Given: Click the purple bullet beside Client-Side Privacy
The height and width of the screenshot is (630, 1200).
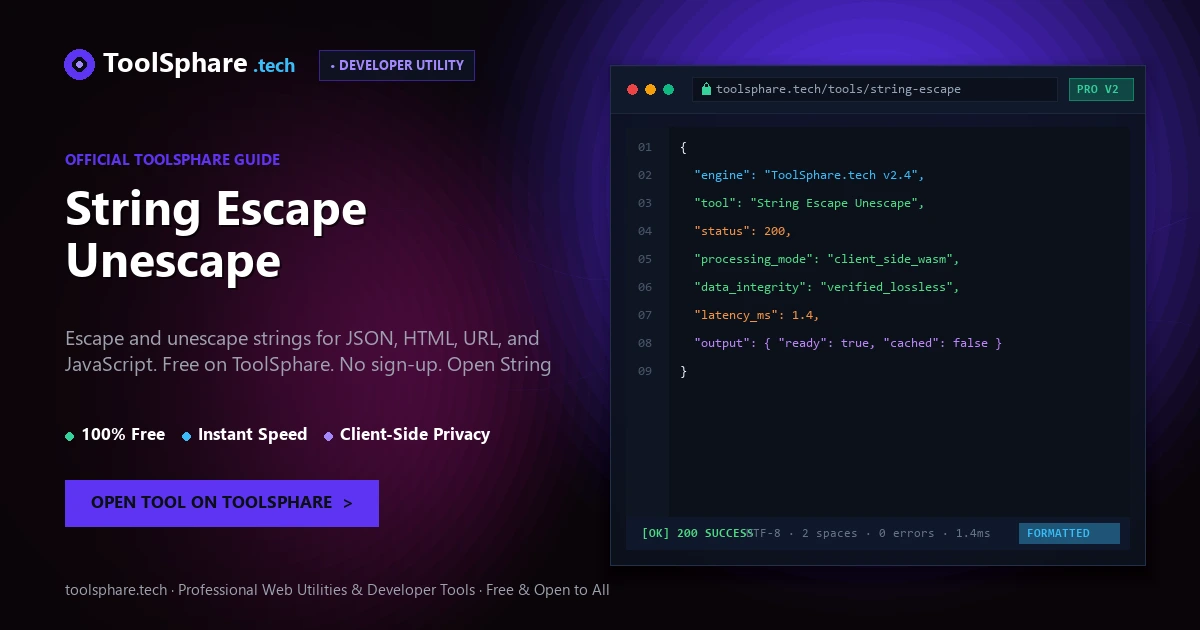Looking at the screenshot, I should (x=328, y=436).
